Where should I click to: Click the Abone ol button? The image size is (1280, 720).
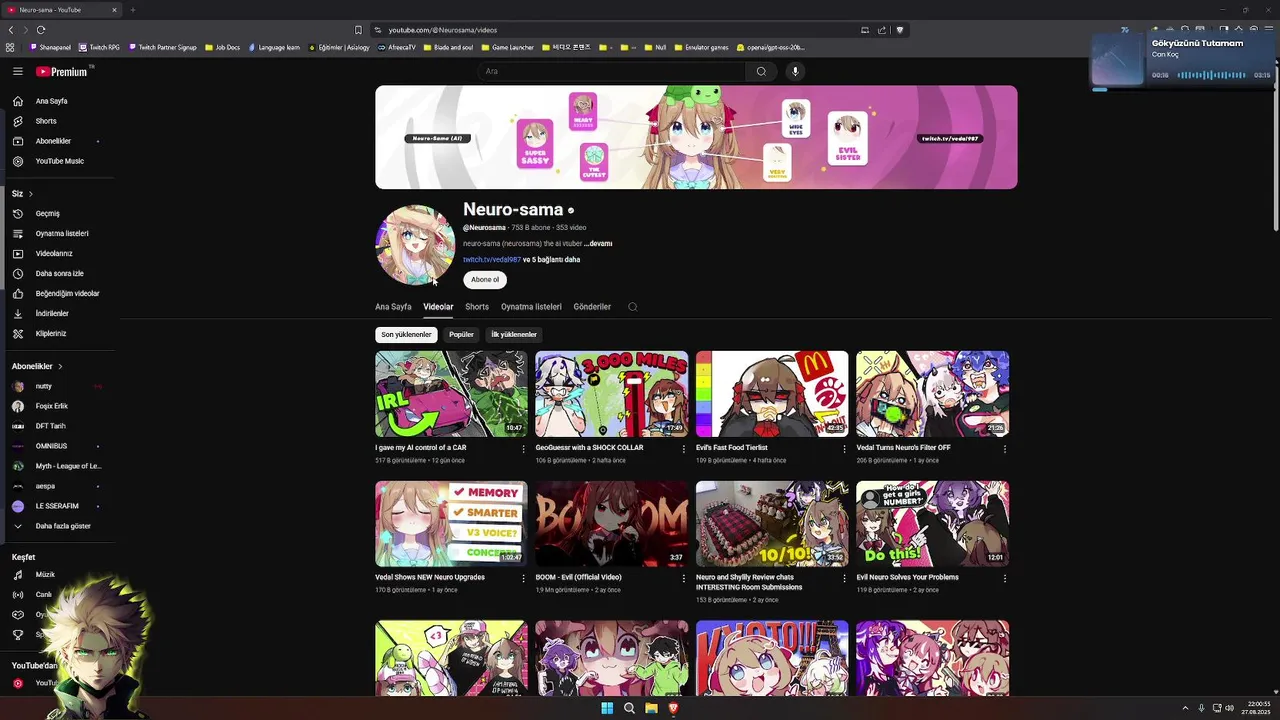(485, 280)
